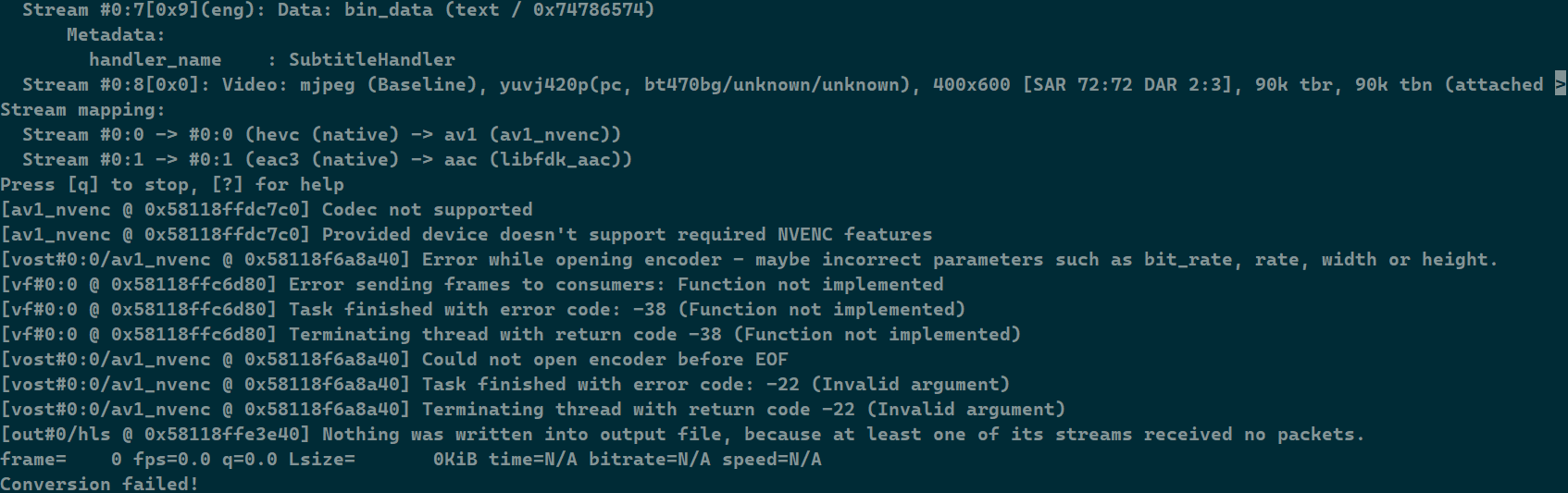Click the "av1 (av1_nvenc)" mapping text
Image resolution: width=1568 pixels, height=493 pixels.
pos(532,135)
